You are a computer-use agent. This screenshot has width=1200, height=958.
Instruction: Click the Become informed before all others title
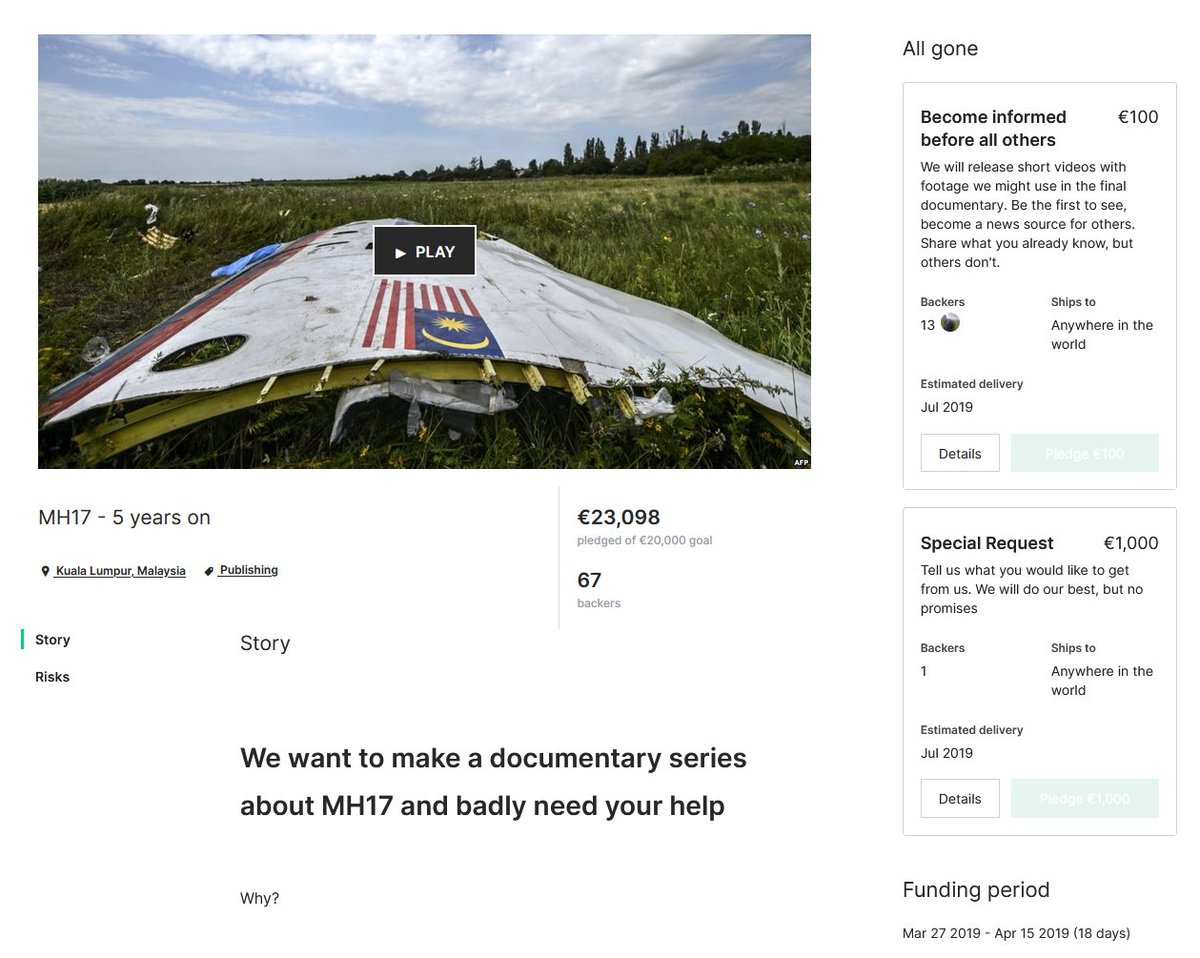tap(993, 128)
